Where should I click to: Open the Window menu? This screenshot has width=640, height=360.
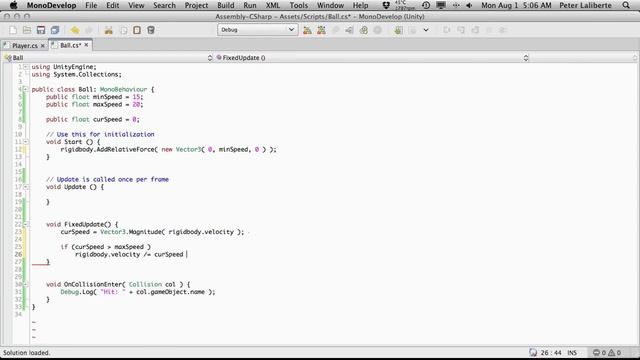point(330,5)
